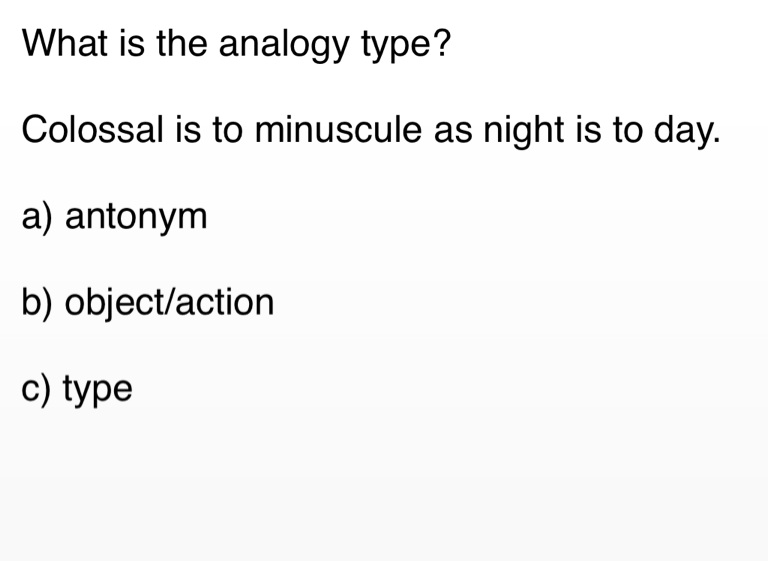Image resolution: width=768 pixels, height=561 pixels.
Task: Click the analogy sentence starting with 'Colossal'
Action: (370, 130)
